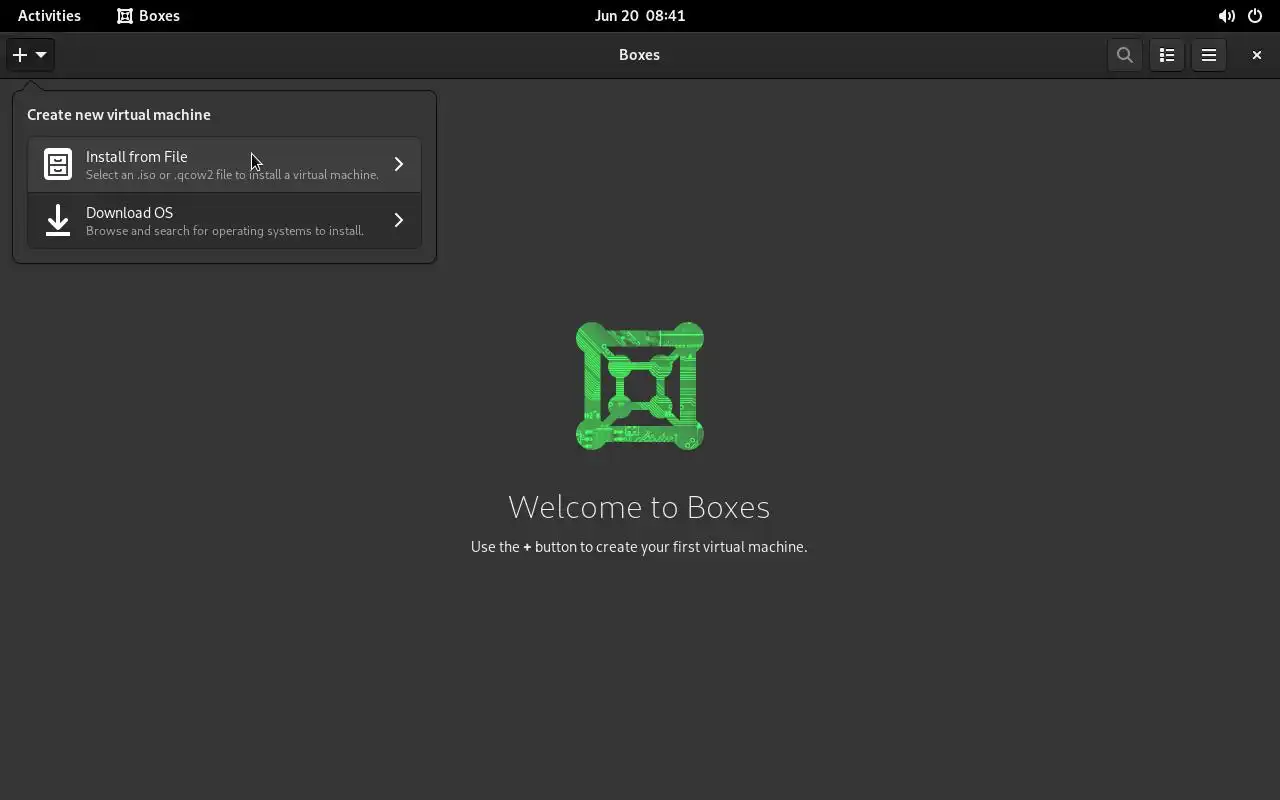Click the 'Welcome to Boxes' heading

pos(639,507)
